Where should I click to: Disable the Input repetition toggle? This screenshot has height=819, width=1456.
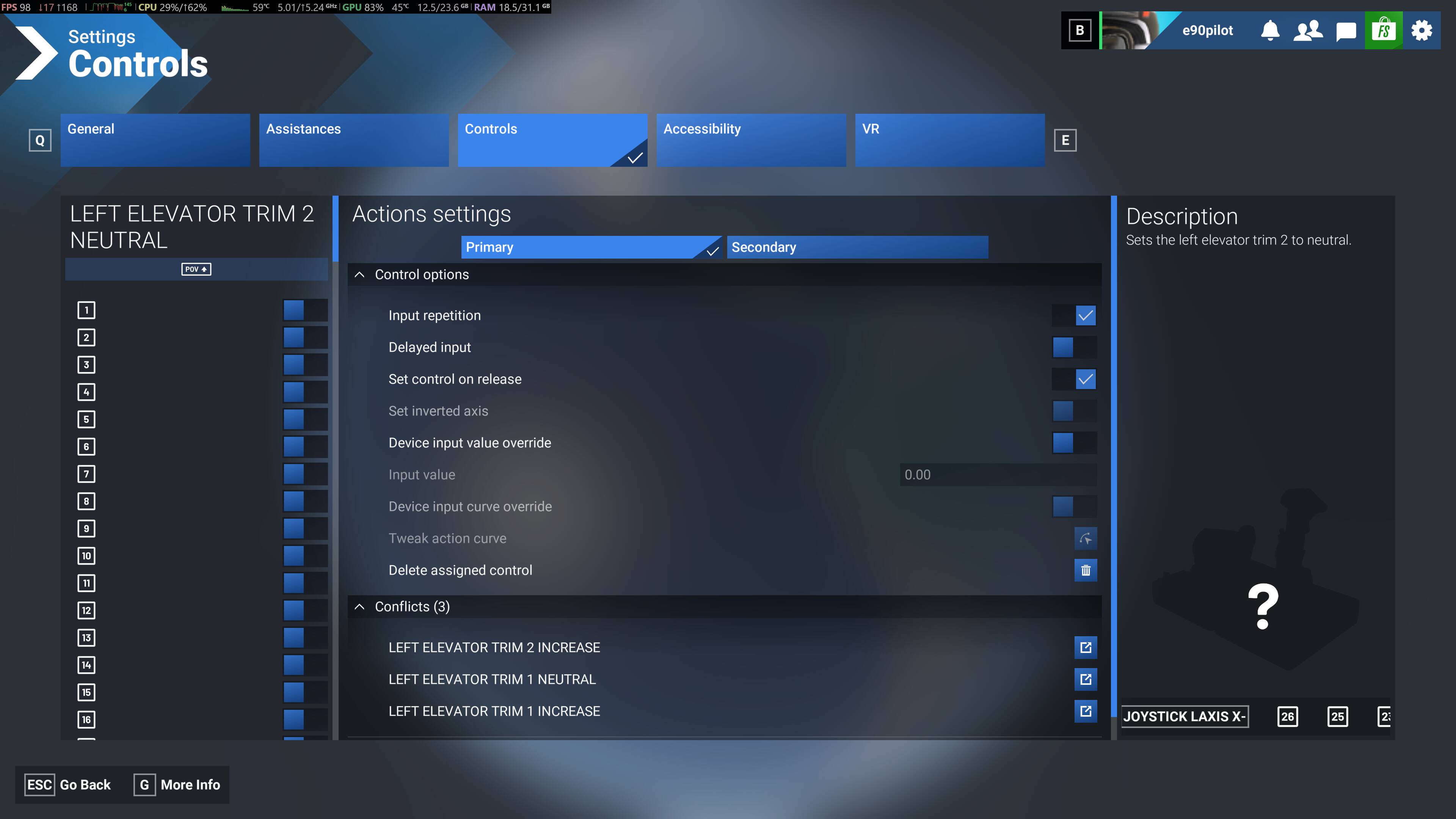(x=1074, y=315)
